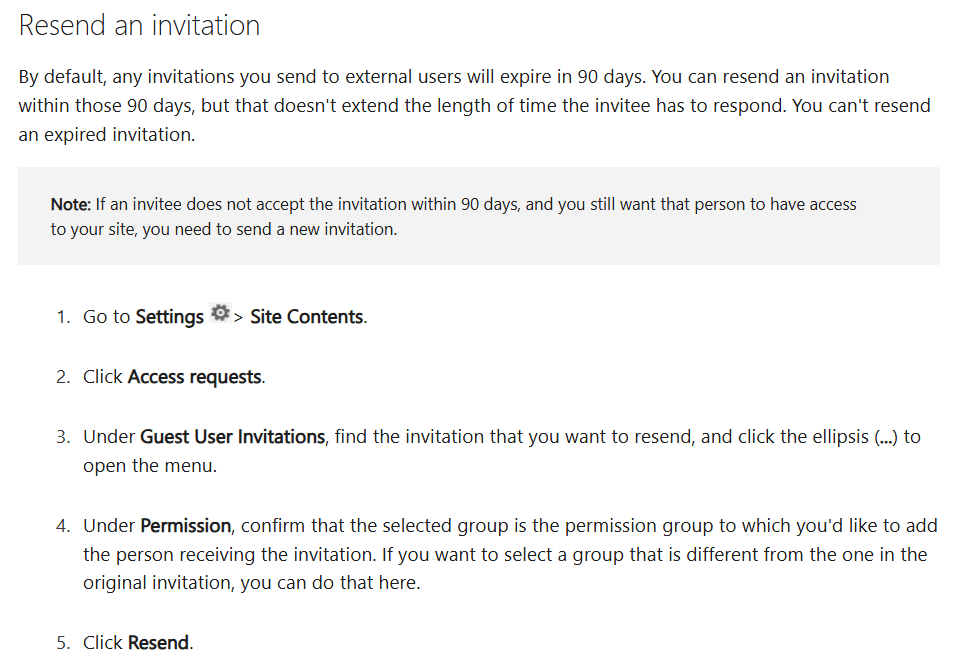Click the bold "Permission" word in step 4

click(186, 526)
